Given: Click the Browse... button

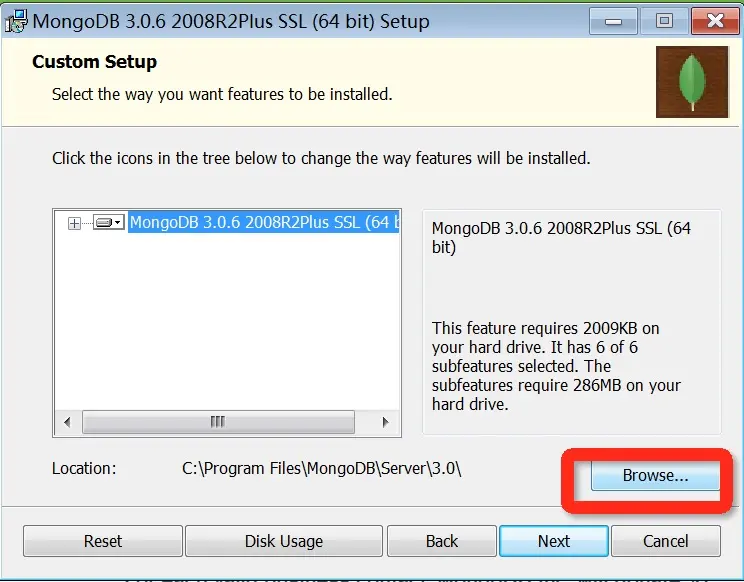Looking at the screenshot, I should coord(655,475).
